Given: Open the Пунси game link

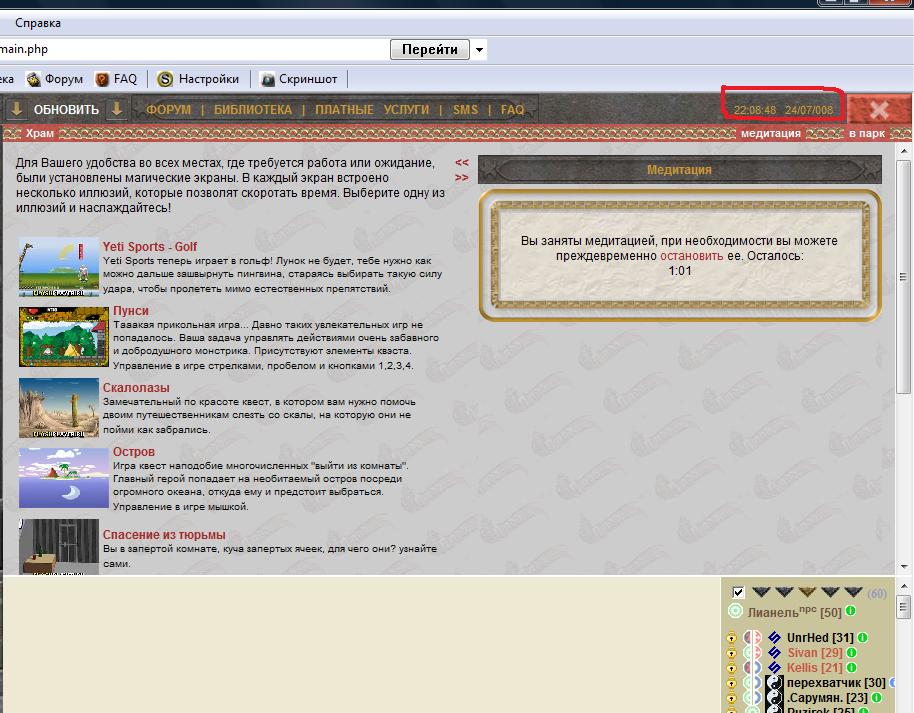Looking at the screenshot, I should [131, 311].
